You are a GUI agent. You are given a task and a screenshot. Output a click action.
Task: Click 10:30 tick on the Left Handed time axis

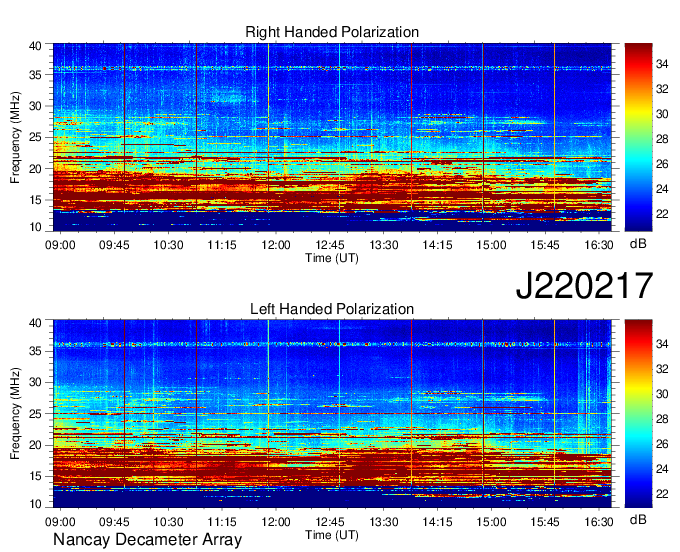[168, 522]
